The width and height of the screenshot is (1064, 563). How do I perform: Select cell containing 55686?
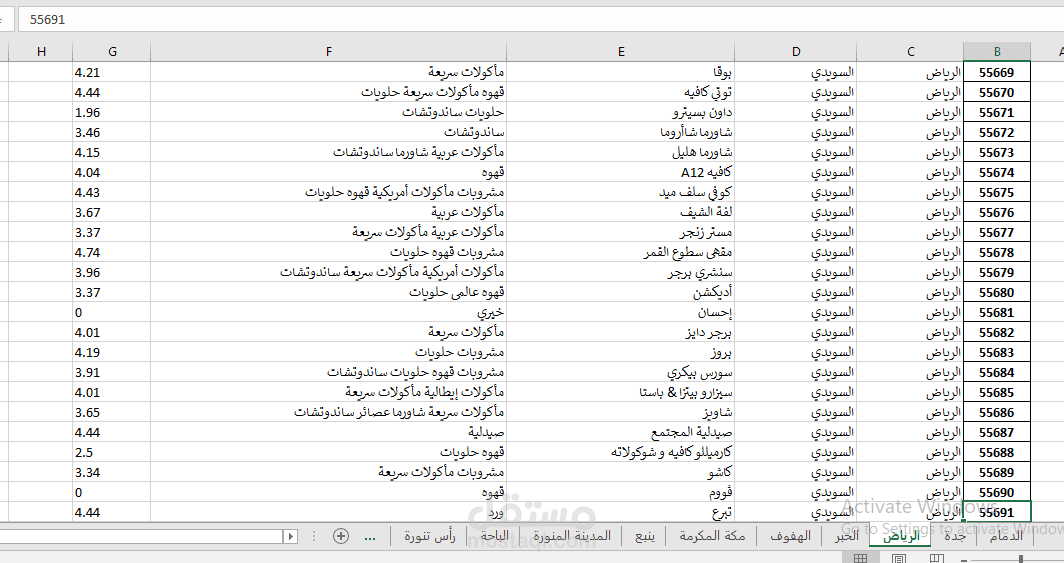pyautogui.click(x=997, y=412)
